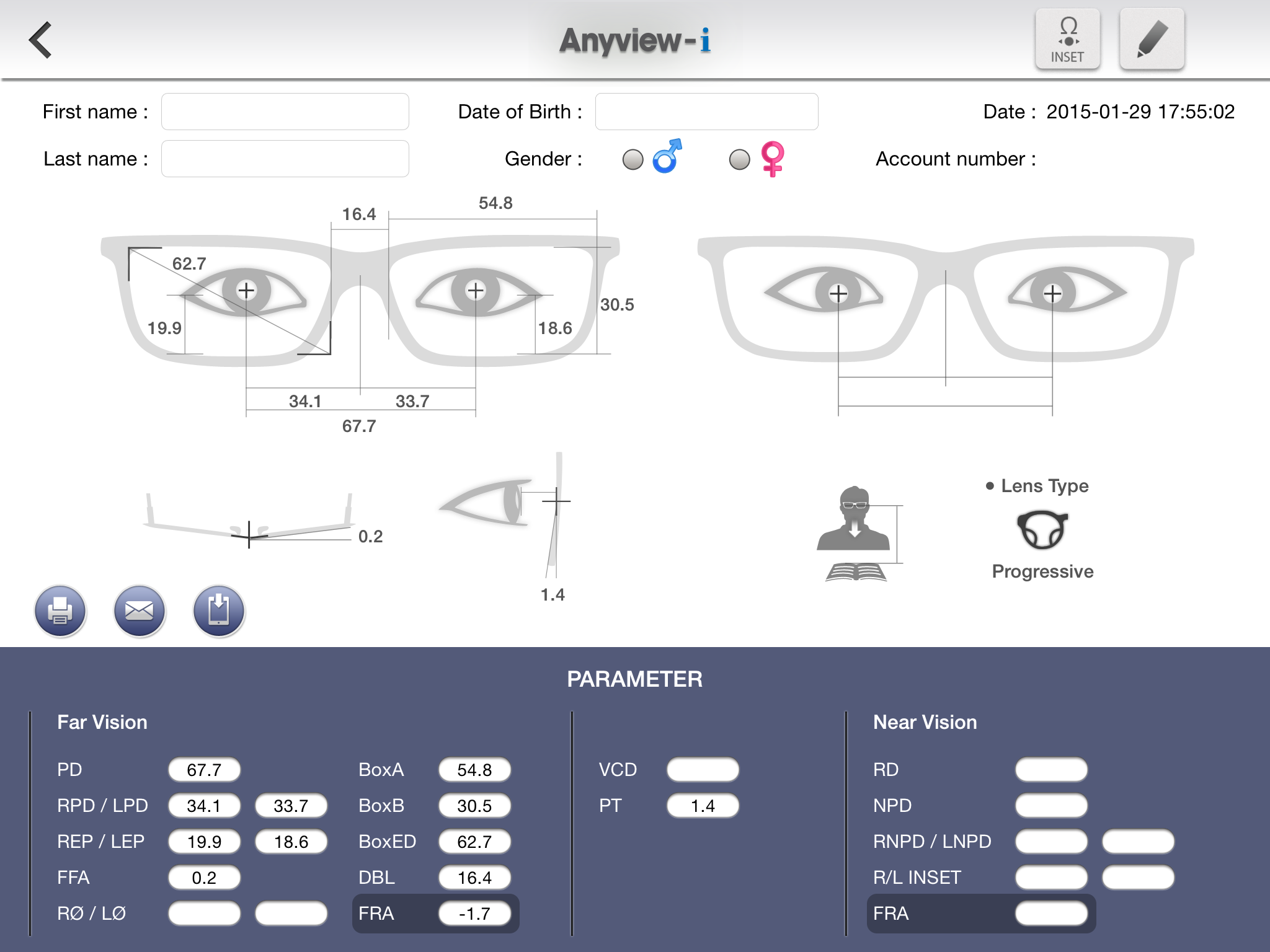
Task: Select the male gender radio button
Action: tap(633, 159)
